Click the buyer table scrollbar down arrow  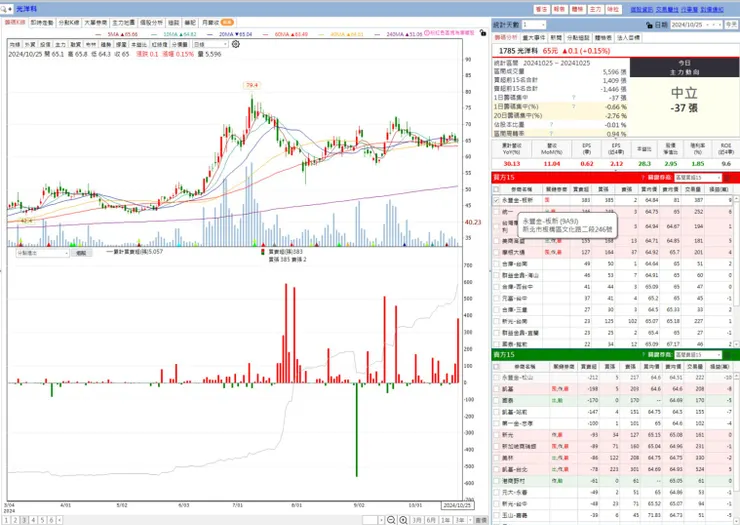(736, 345)
